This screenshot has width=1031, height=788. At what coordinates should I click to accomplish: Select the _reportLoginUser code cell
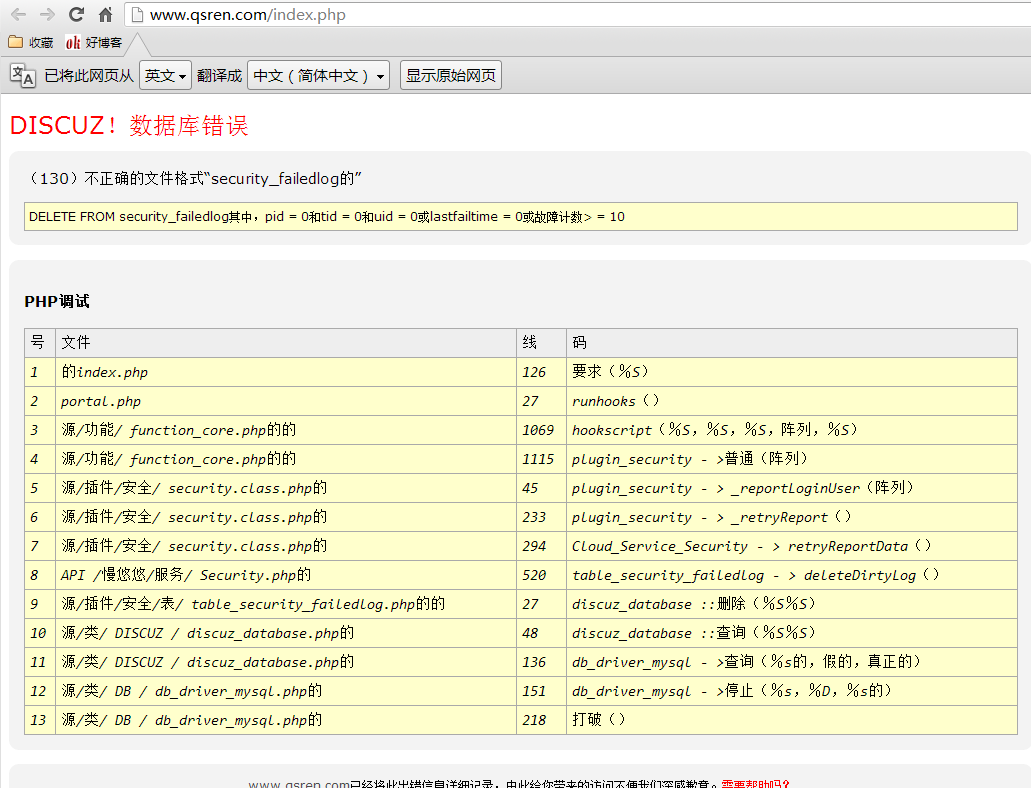point(792,487)
